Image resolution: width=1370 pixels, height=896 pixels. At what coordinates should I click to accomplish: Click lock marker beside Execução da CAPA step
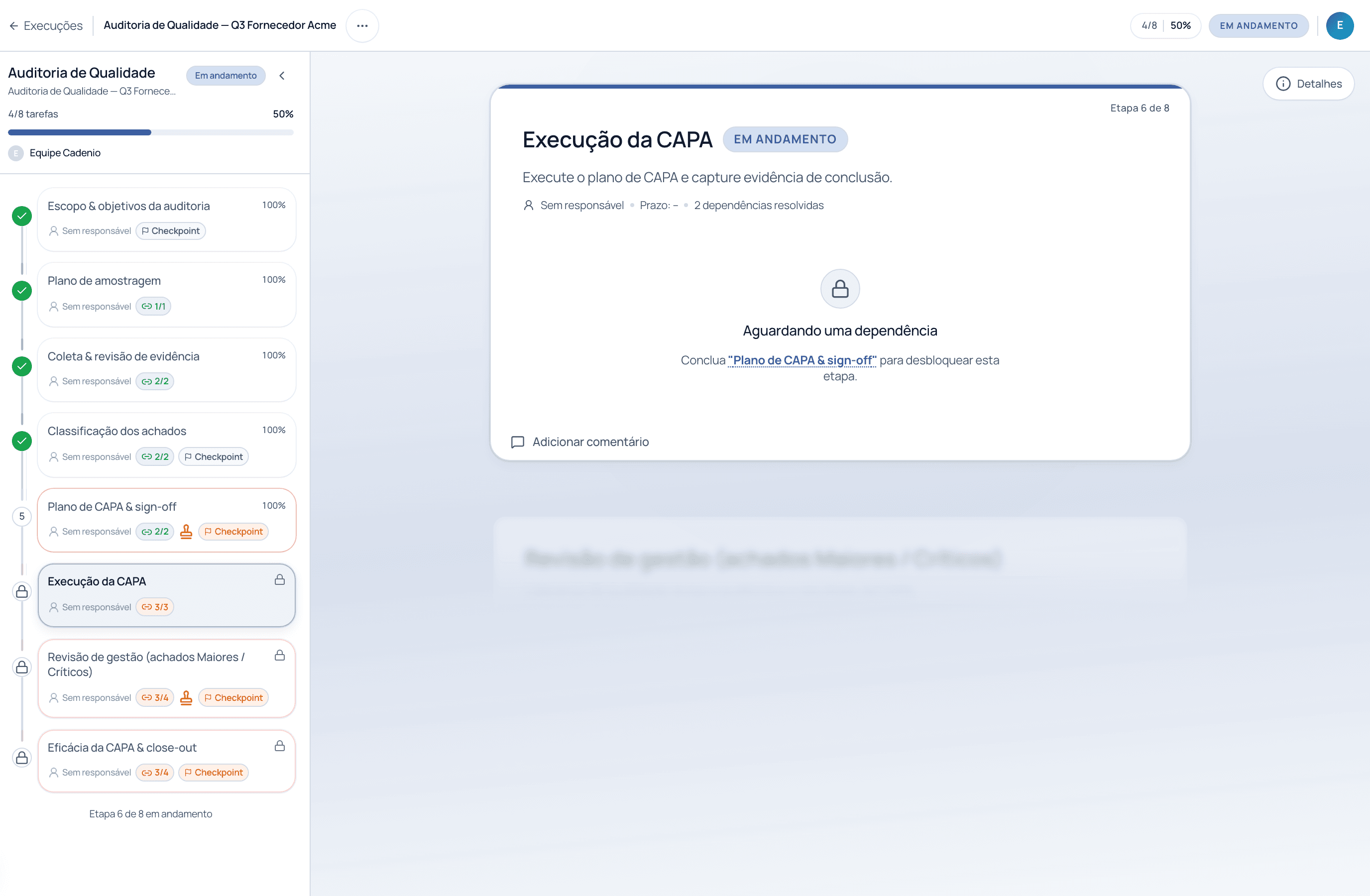pyautogui.click(x=22, y=591)
